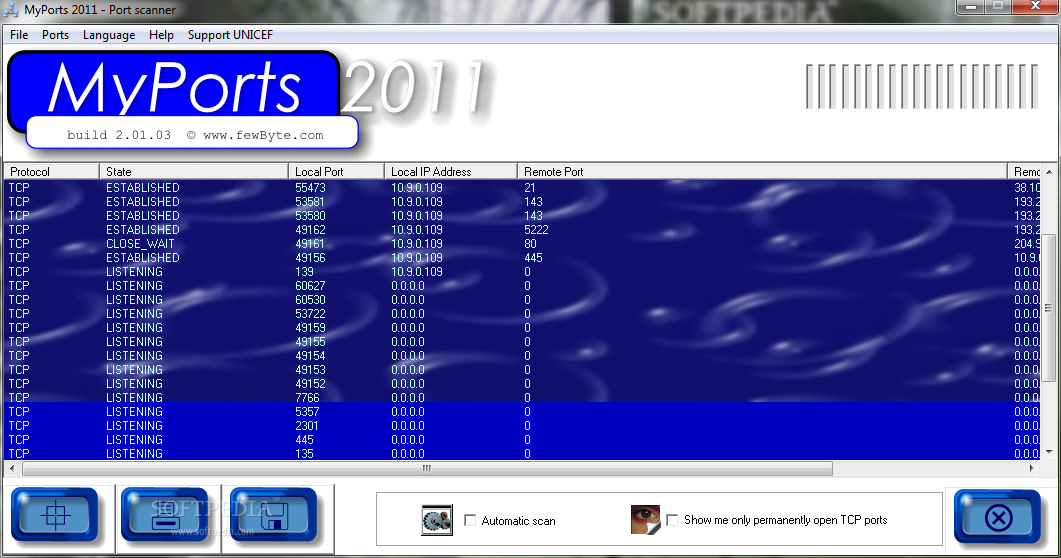
Task: Select the row with local port 49156
Action: tap(522, 258)
